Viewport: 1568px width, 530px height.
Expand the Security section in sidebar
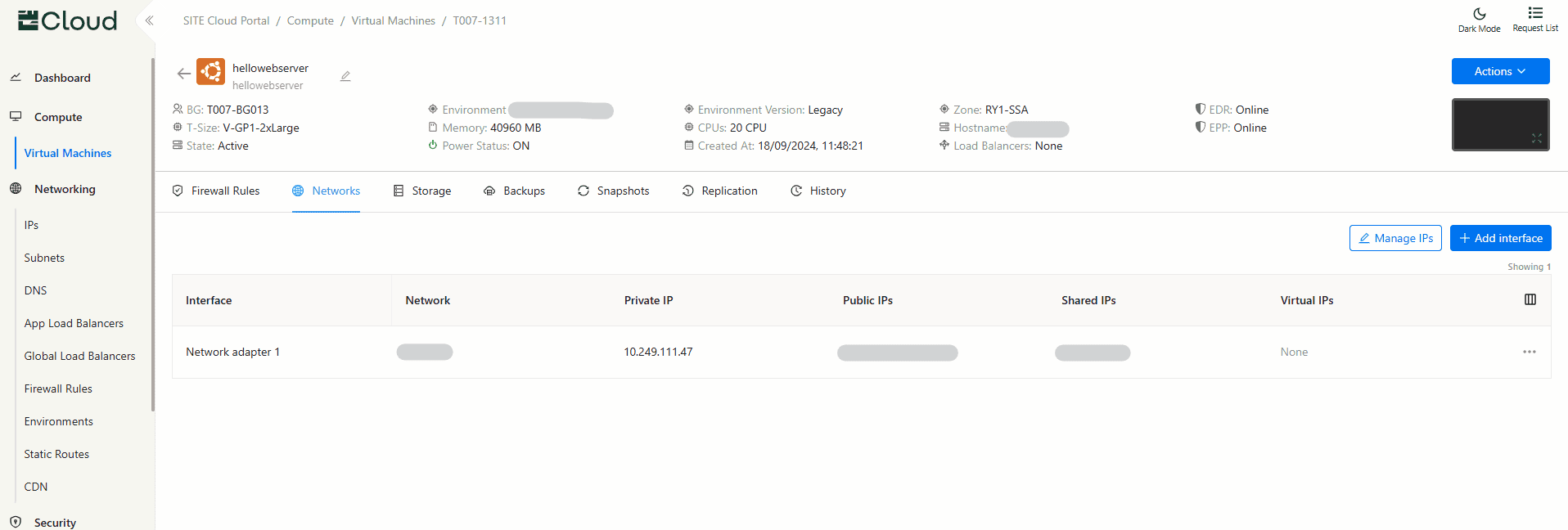(55, 522)
